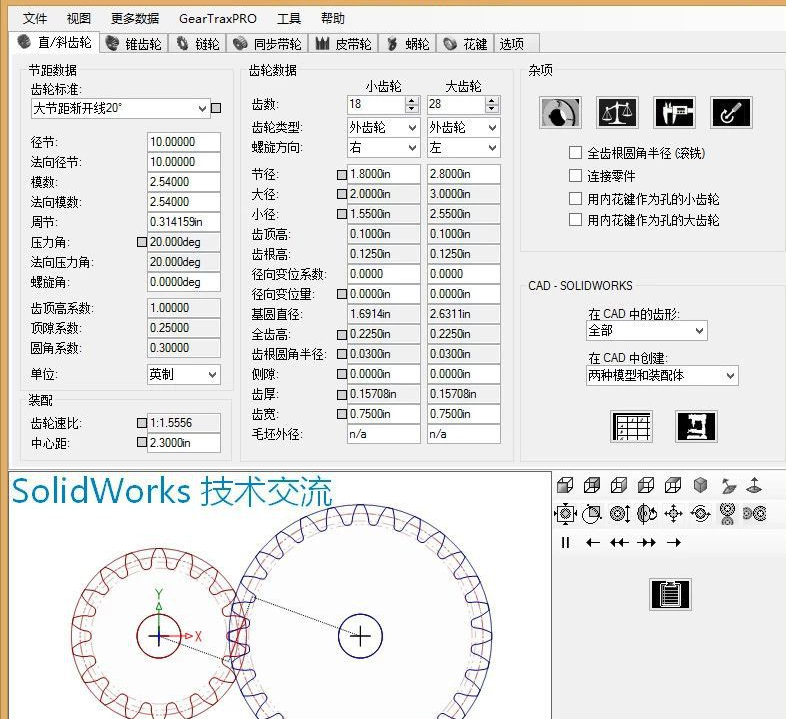This screenshot has height=719, width=786.
Task: Click the spreadsheet table icon under CAD
Action: tap(631, 426)
